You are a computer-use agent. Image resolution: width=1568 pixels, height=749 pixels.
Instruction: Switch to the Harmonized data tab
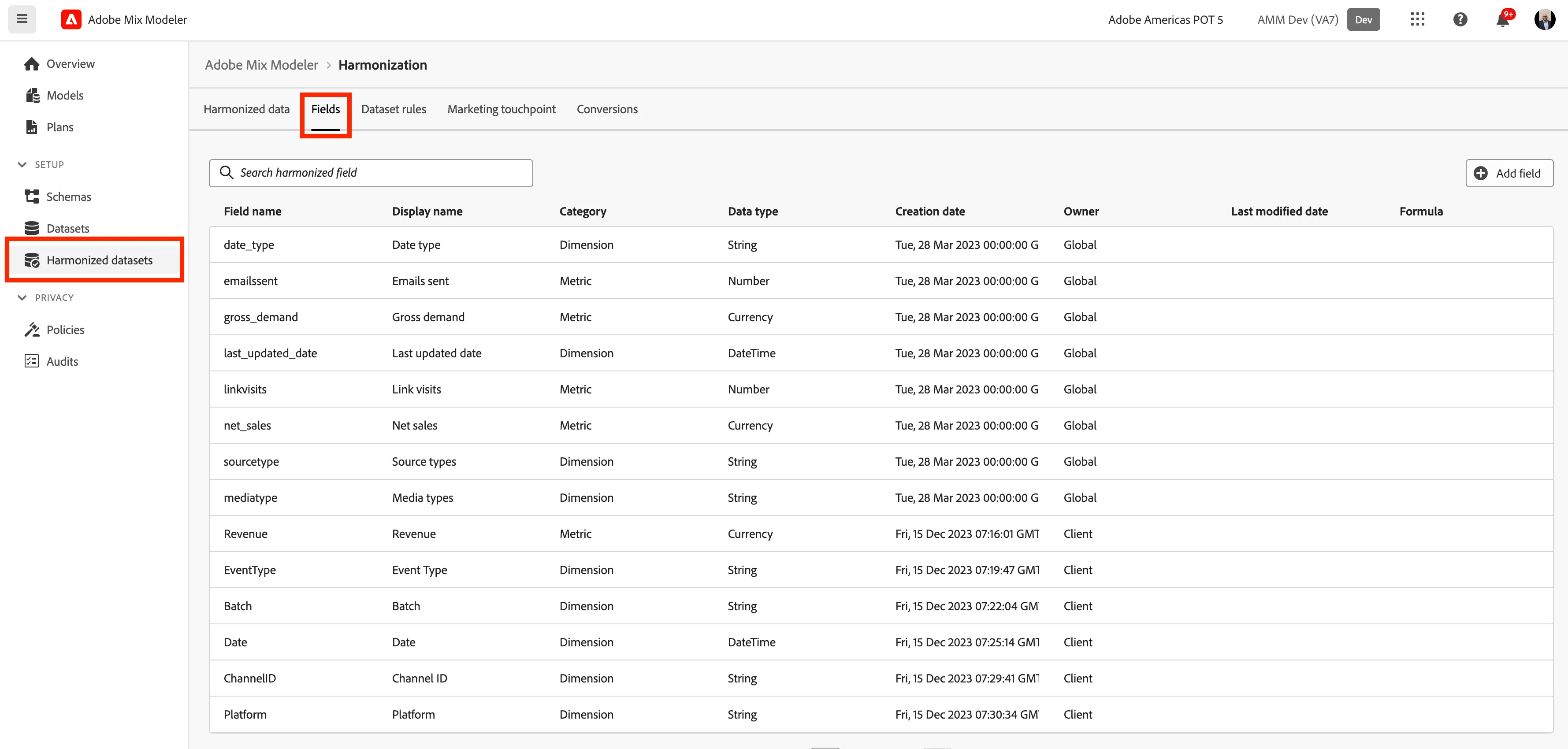(246, 110)
